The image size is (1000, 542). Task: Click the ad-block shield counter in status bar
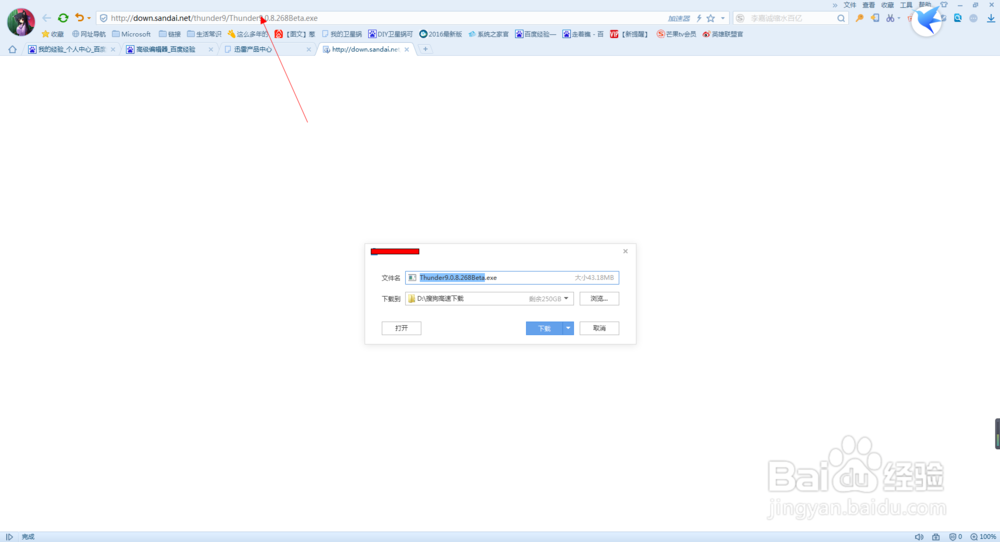[x=955, y=537]
